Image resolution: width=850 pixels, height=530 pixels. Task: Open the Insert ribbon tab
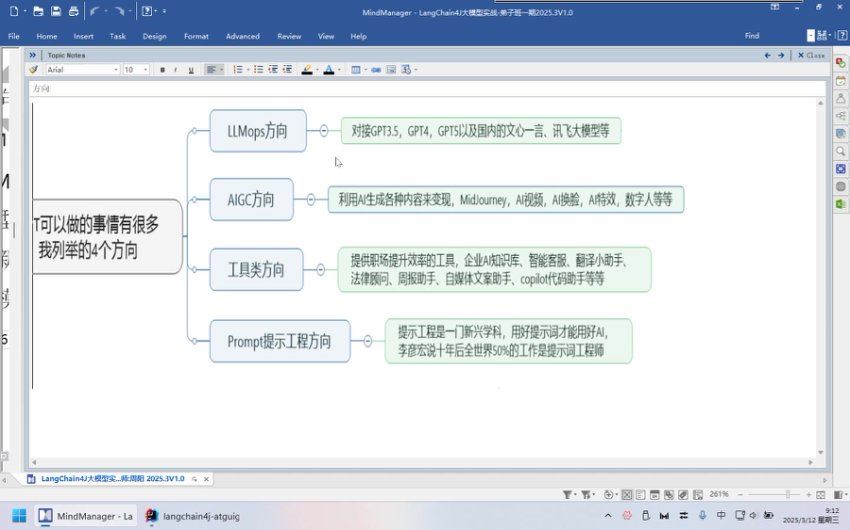point(82,36)
